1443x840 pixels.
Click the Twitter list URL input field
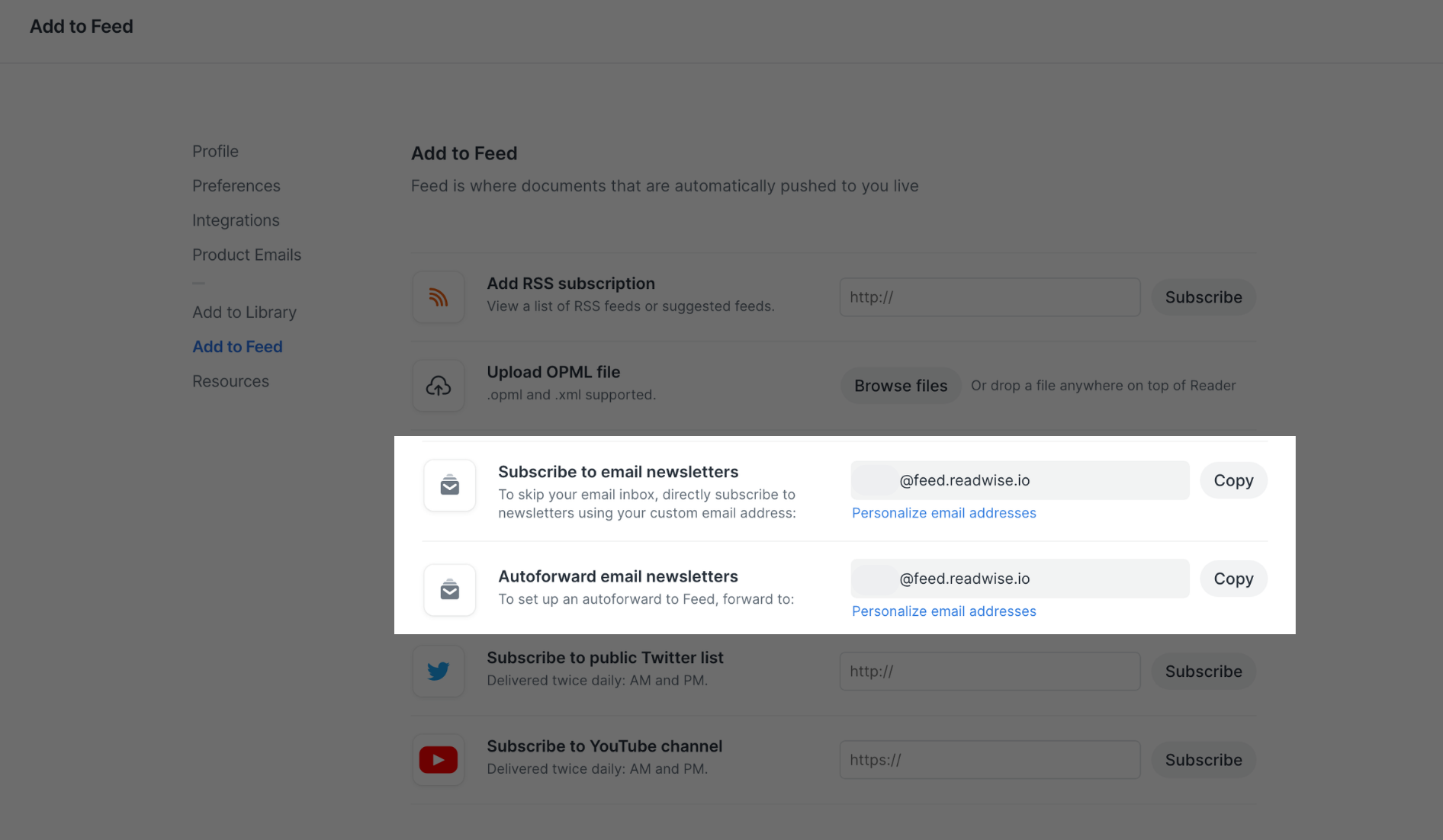[x=989, y=672]
